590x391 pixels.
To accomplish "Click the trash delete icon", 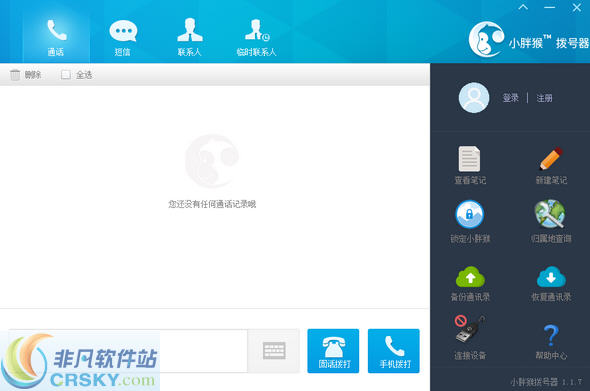I will point(15,75).
